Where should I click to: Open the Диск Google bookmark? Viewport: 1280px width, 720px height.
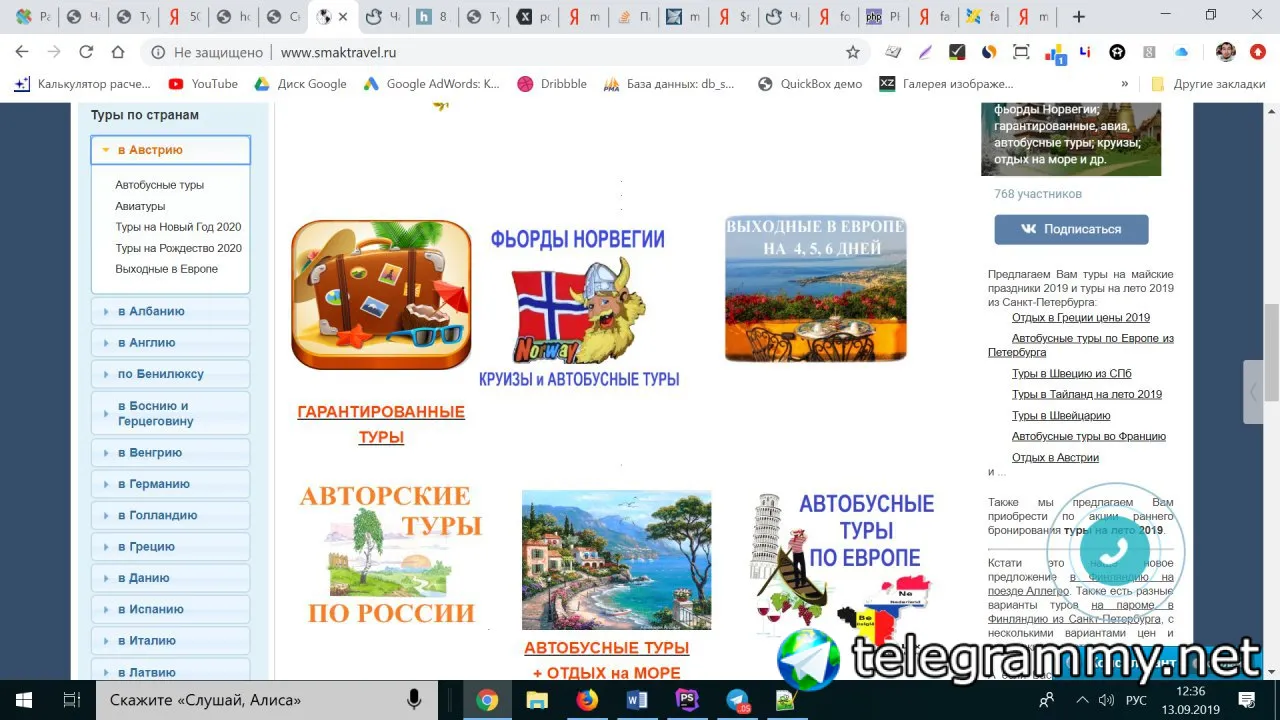pyautogui.click(x=300, y=84)
